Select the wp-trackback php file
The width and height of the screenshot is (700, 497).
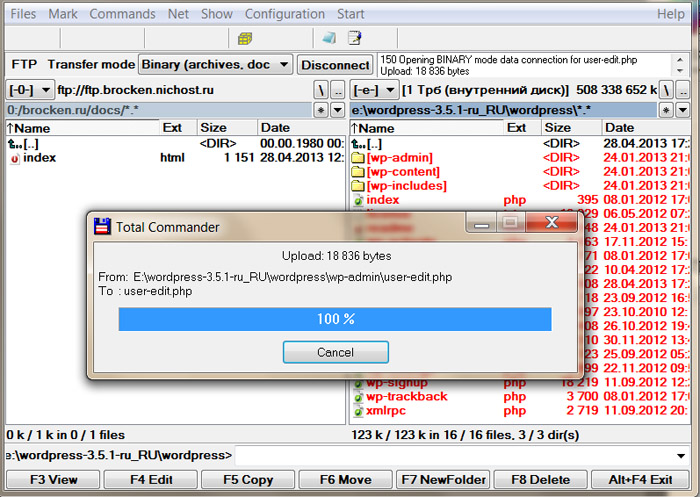(521, 397)
